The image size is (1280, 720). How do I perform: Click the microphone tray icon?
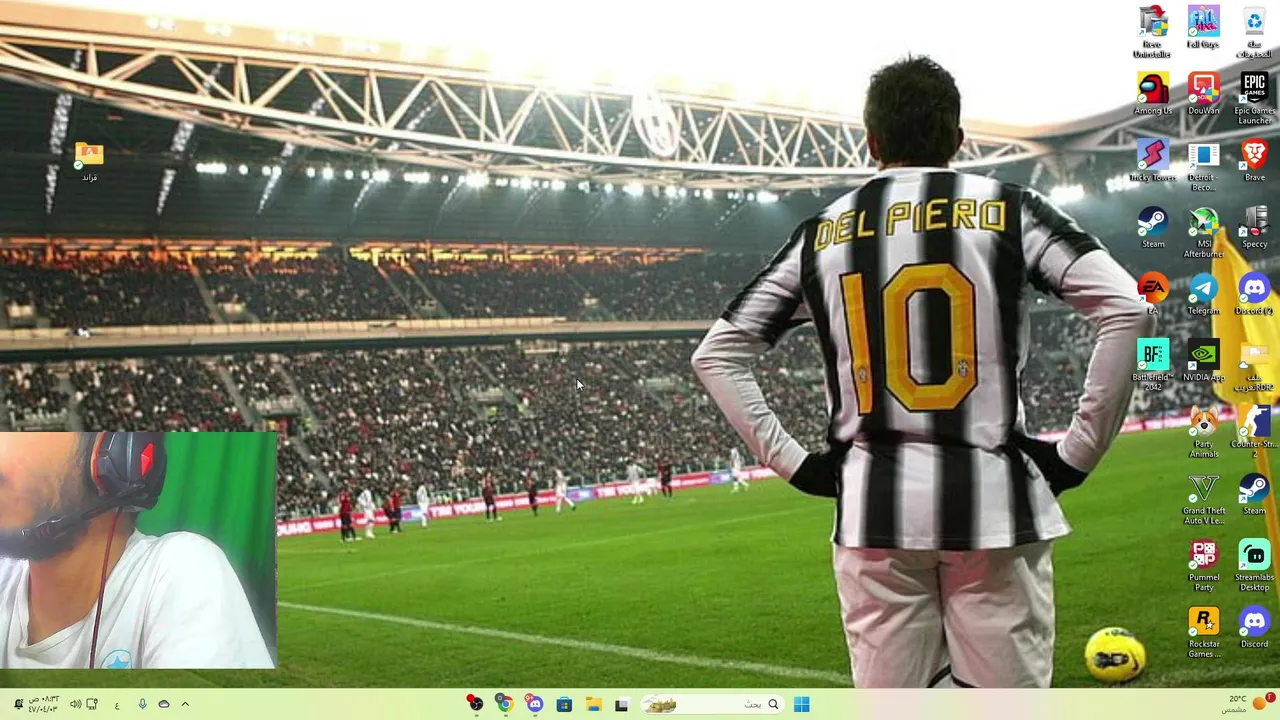coord(142,704)
